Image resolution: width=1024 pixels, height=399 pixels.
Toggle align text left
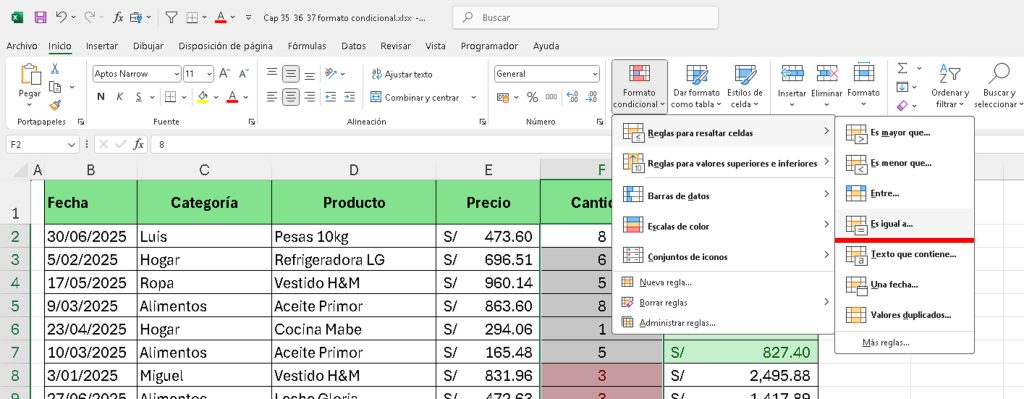[x=272, y=97]
